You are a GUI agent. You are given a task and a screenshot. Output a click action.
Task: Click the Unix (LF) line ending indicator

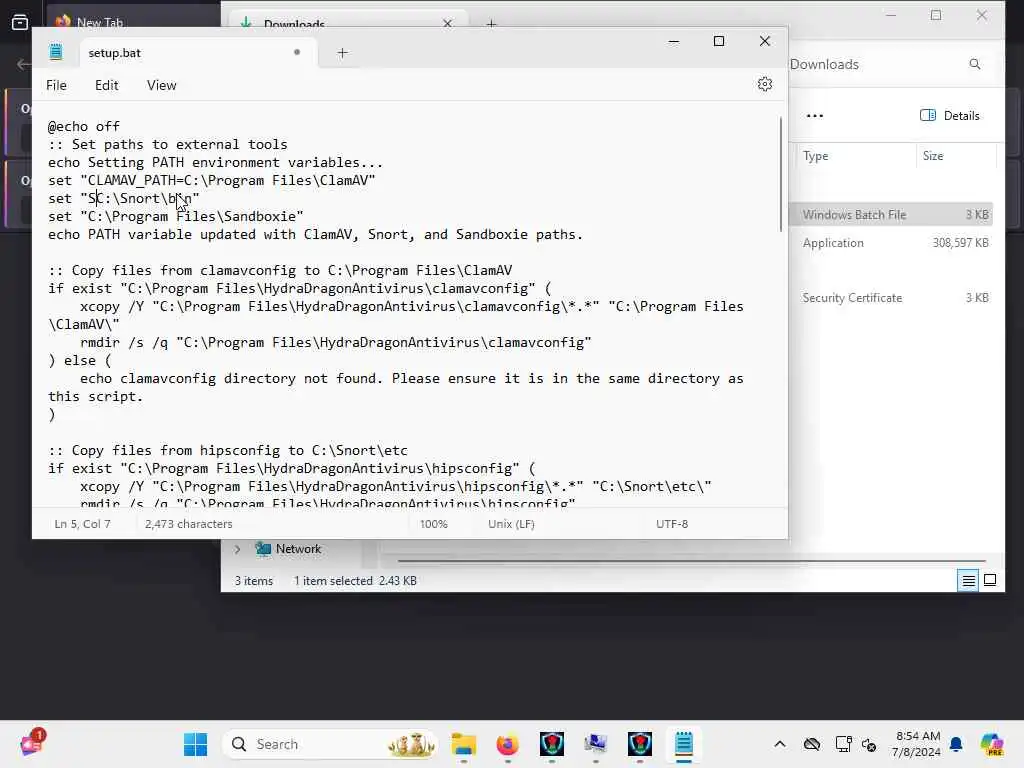pyautogui.click(x=511, y=524)
